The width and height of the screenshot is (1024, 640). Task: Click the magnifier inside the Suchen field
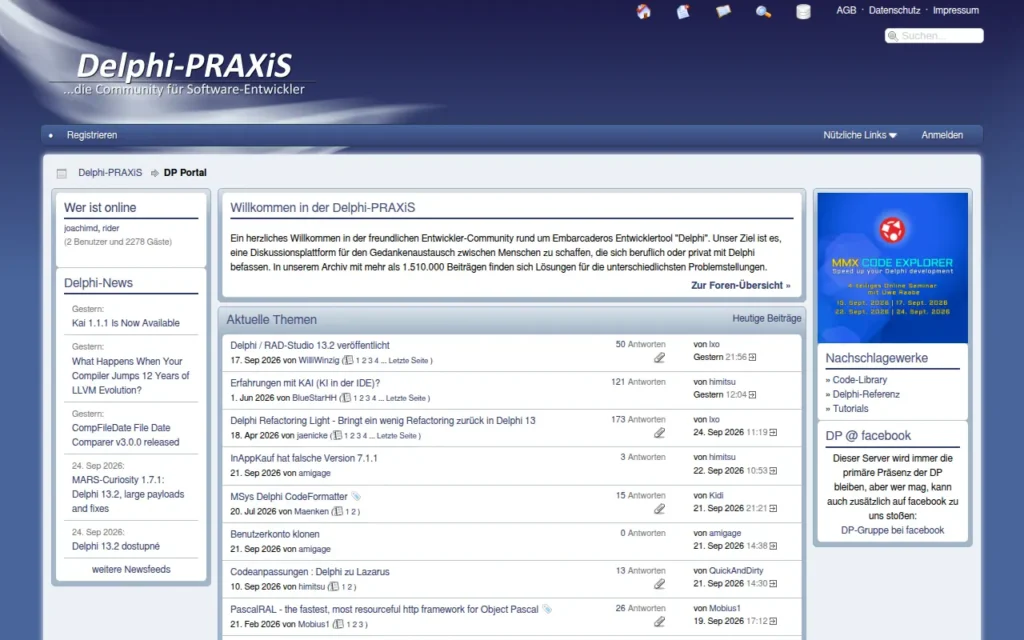point(893,36)
